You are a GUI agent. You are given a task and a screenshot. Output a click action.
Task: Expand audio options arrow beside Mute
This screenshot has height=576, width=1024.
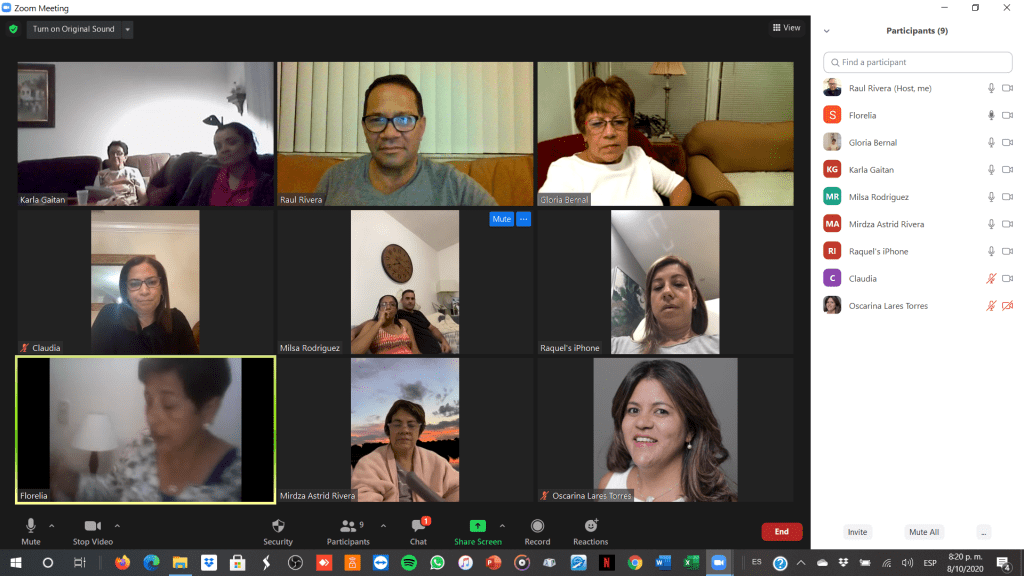[52, 525]
